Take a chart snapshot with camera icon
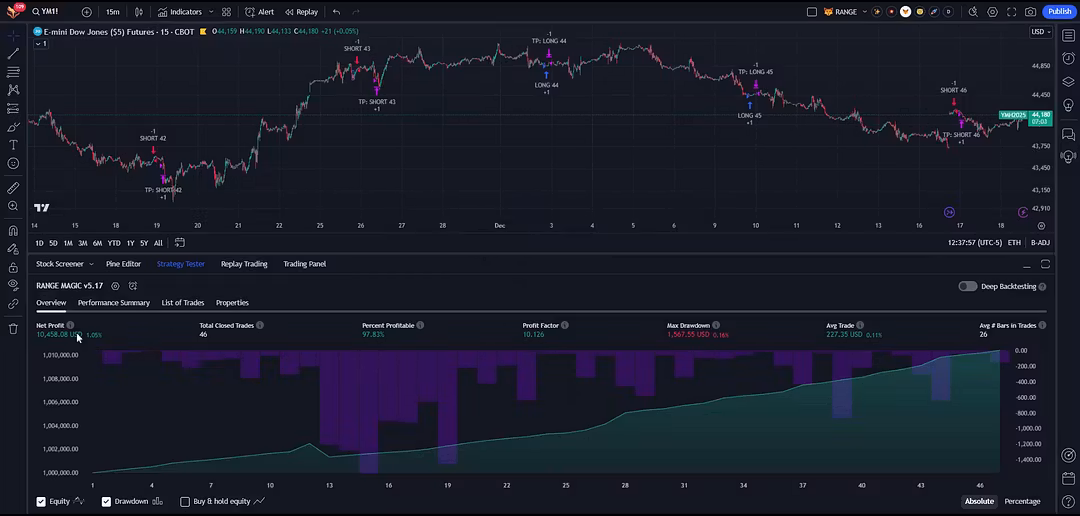This screenshot has width=1080, height=516. (x=1030, y=12)
